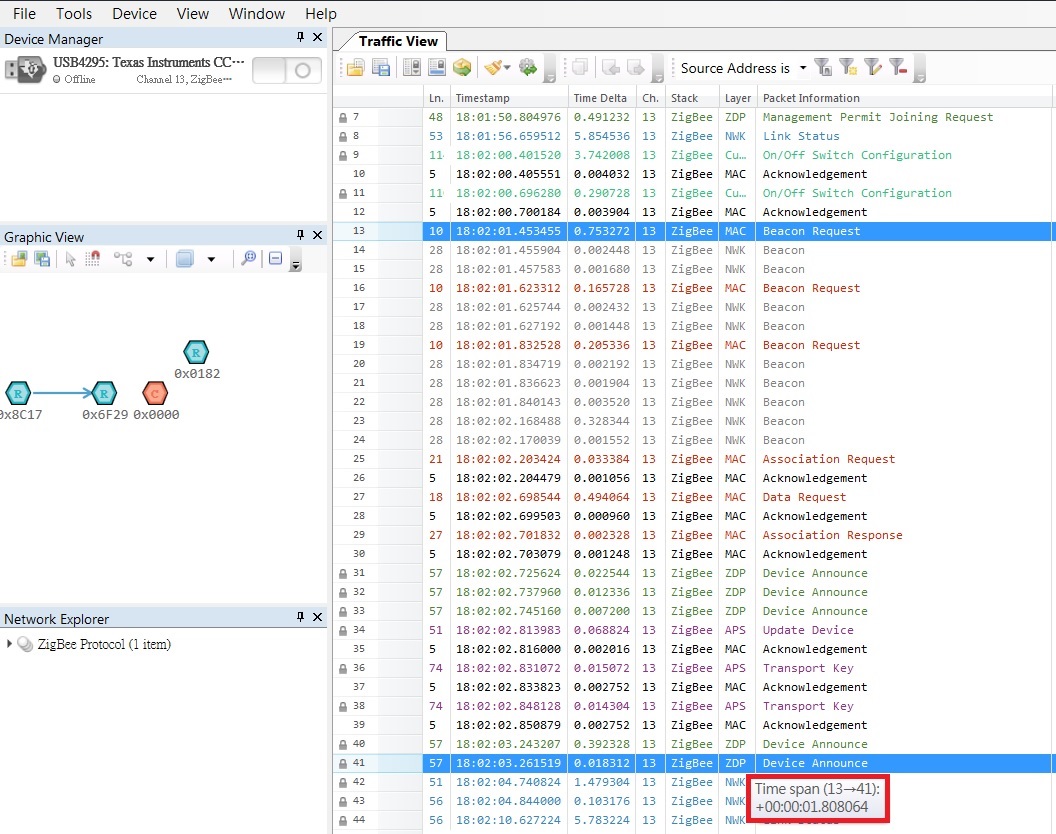Expand the ZigBee Protocol tree item

(x=10, y=645)
